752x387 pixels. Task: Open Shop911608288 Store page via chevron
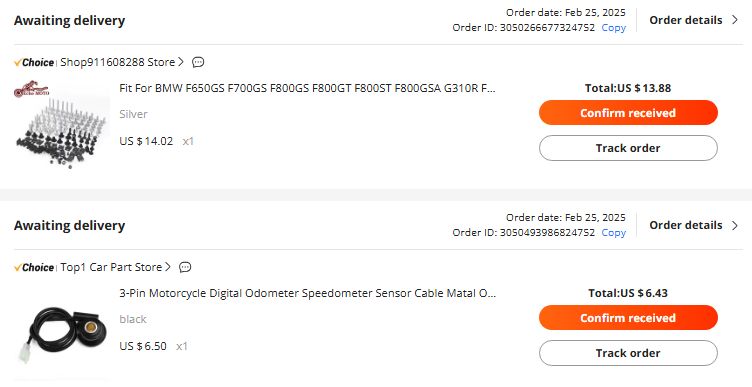coord(181,62)
